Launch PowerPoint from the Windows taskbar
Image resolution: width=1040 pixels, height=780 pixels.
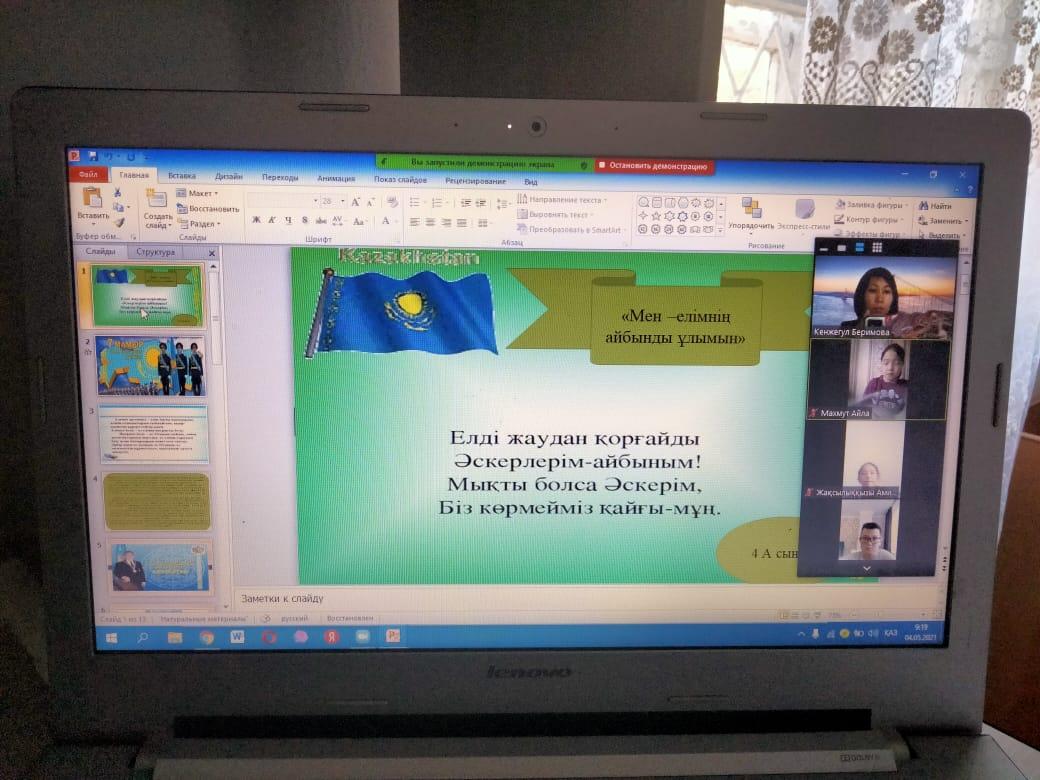click(x=393, y=635)
